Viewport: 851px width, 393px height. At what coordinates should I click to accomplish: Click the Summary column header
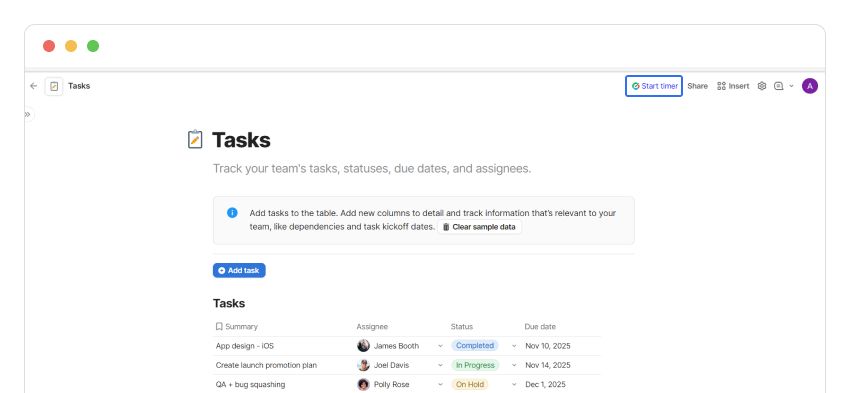click(x=236, y=326)
